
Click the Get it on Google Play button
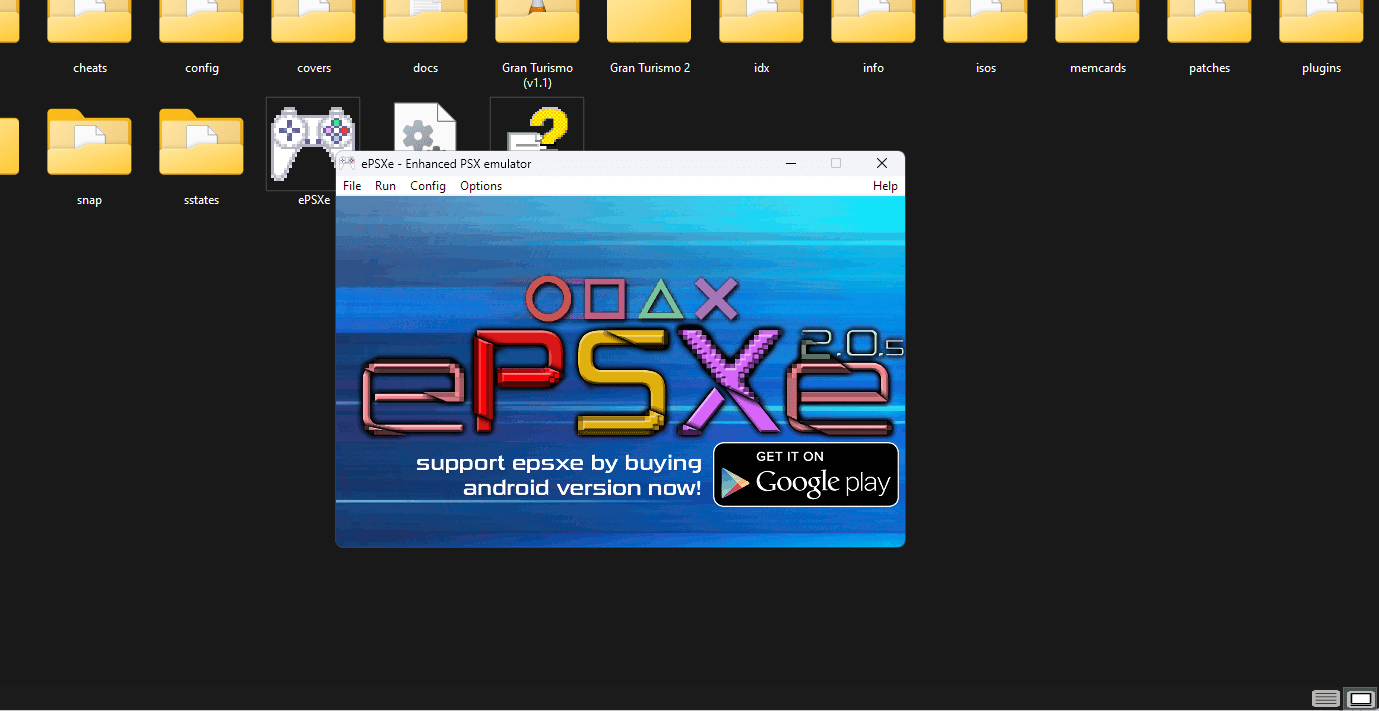(x=806, y=475)
